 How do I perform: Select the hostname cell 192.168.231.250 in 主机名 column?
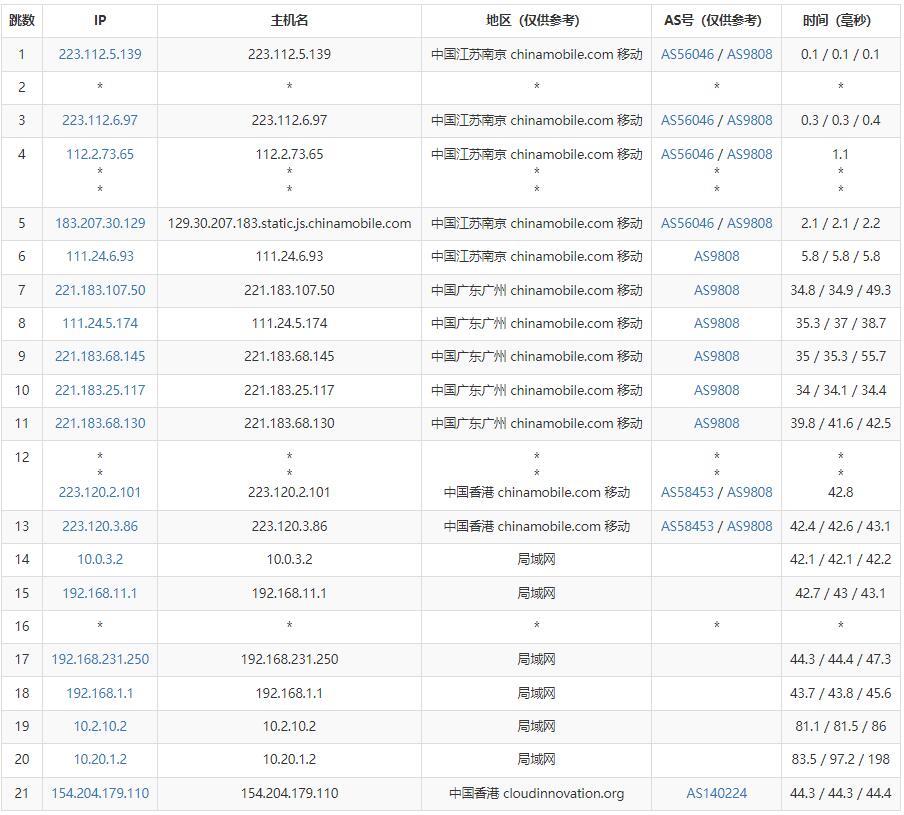(x=289, y=659)
